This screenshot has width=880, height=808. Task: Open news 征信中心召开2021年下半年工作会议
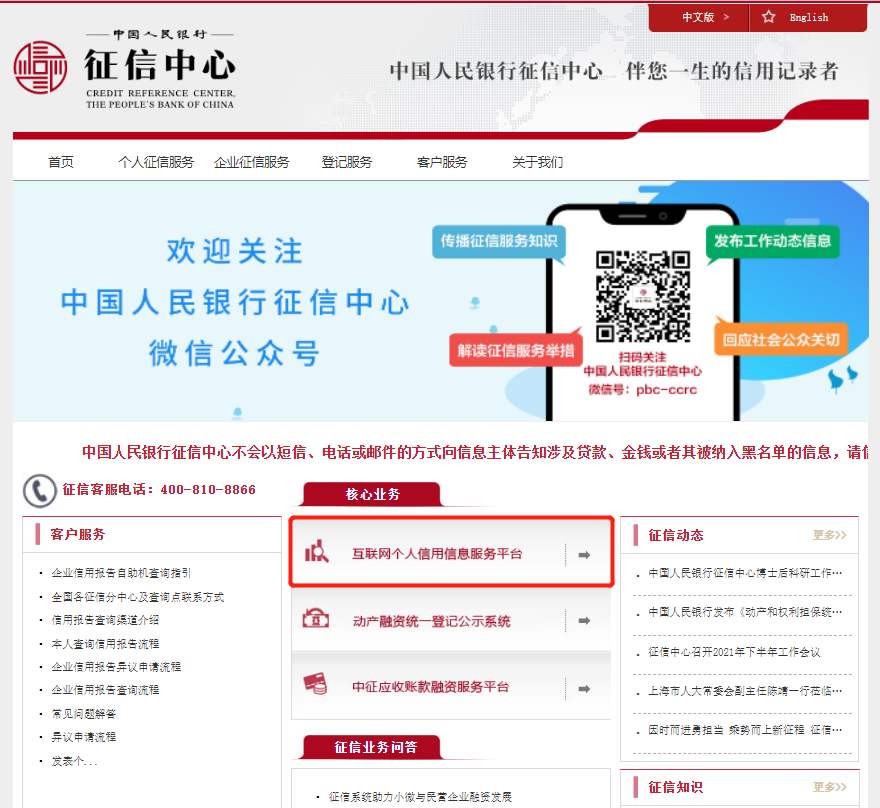click(x=734, y=652)
